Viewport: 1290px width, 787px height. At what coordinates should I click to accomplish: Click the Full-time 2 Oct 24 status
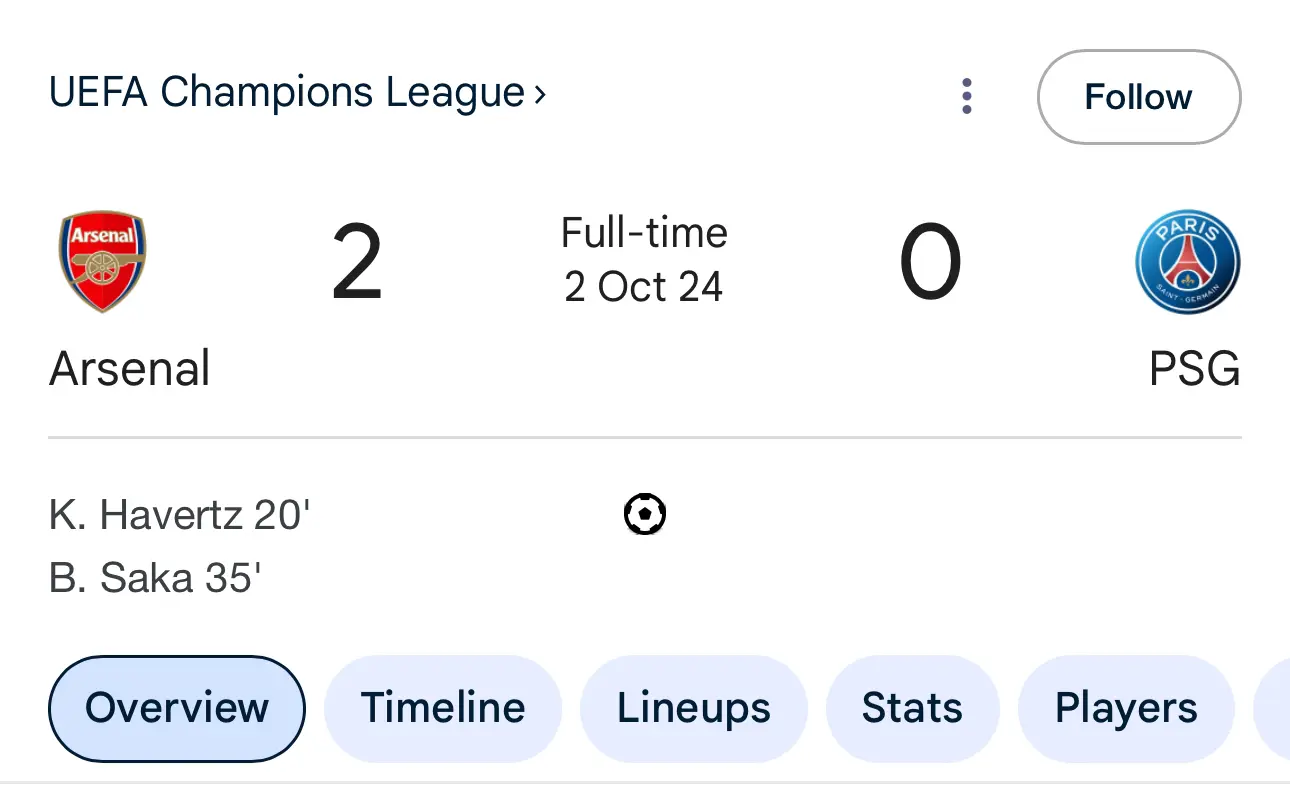(x=644, y=260)
